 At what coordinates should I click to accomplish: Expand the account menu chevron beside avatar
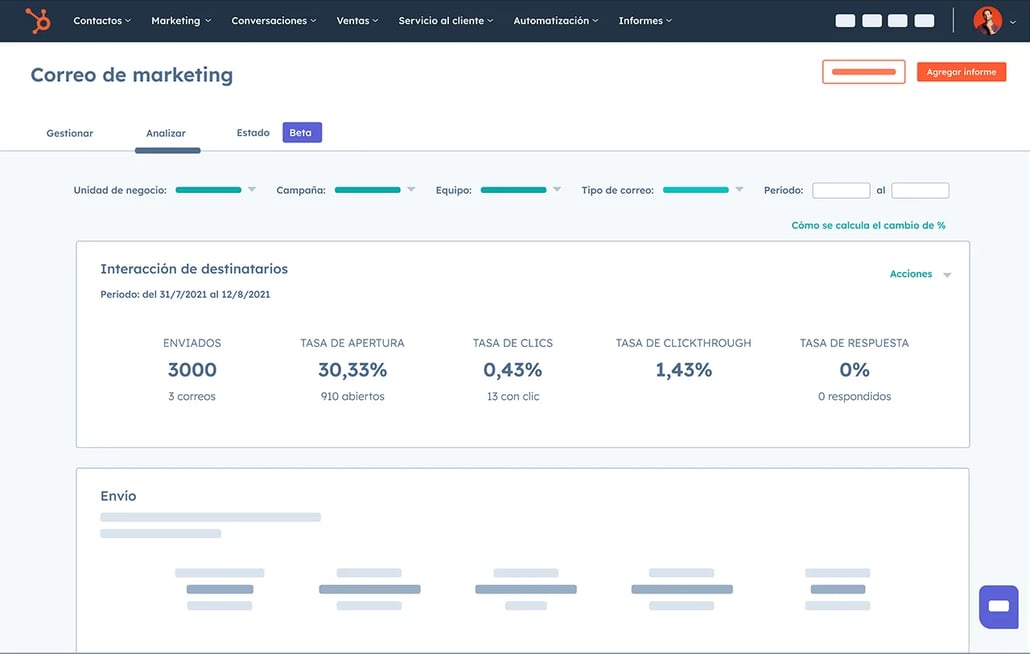[1013, 22]
